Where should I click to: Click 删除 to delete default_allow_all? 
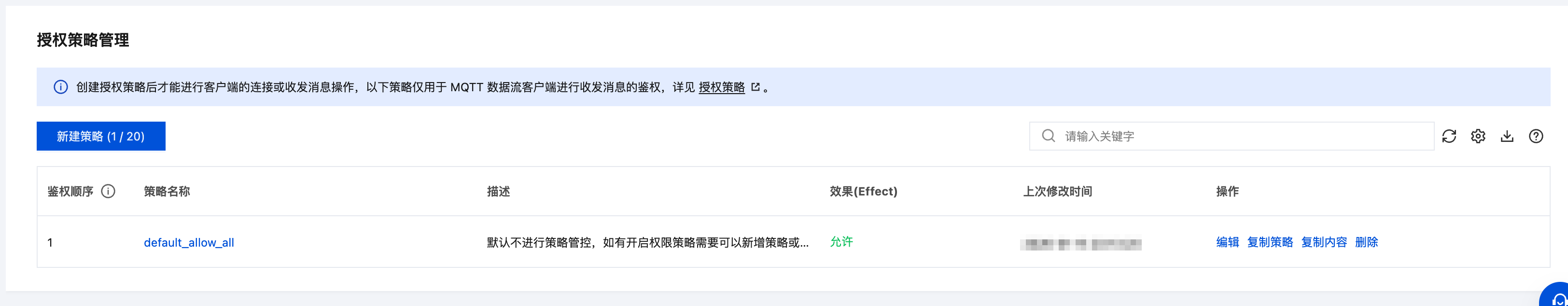[1367, 242]
